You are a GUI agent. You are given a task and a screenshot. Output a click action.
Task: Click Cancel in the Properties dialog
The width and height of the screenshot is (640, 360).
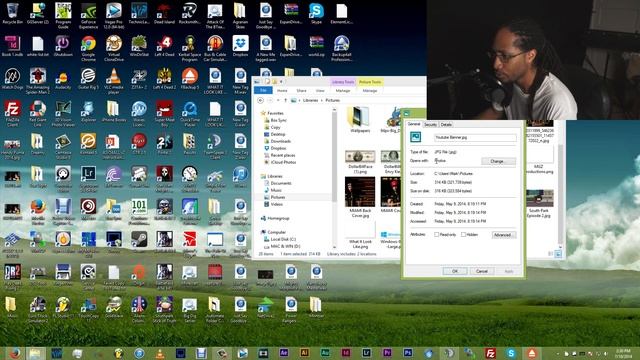point(482,271)
